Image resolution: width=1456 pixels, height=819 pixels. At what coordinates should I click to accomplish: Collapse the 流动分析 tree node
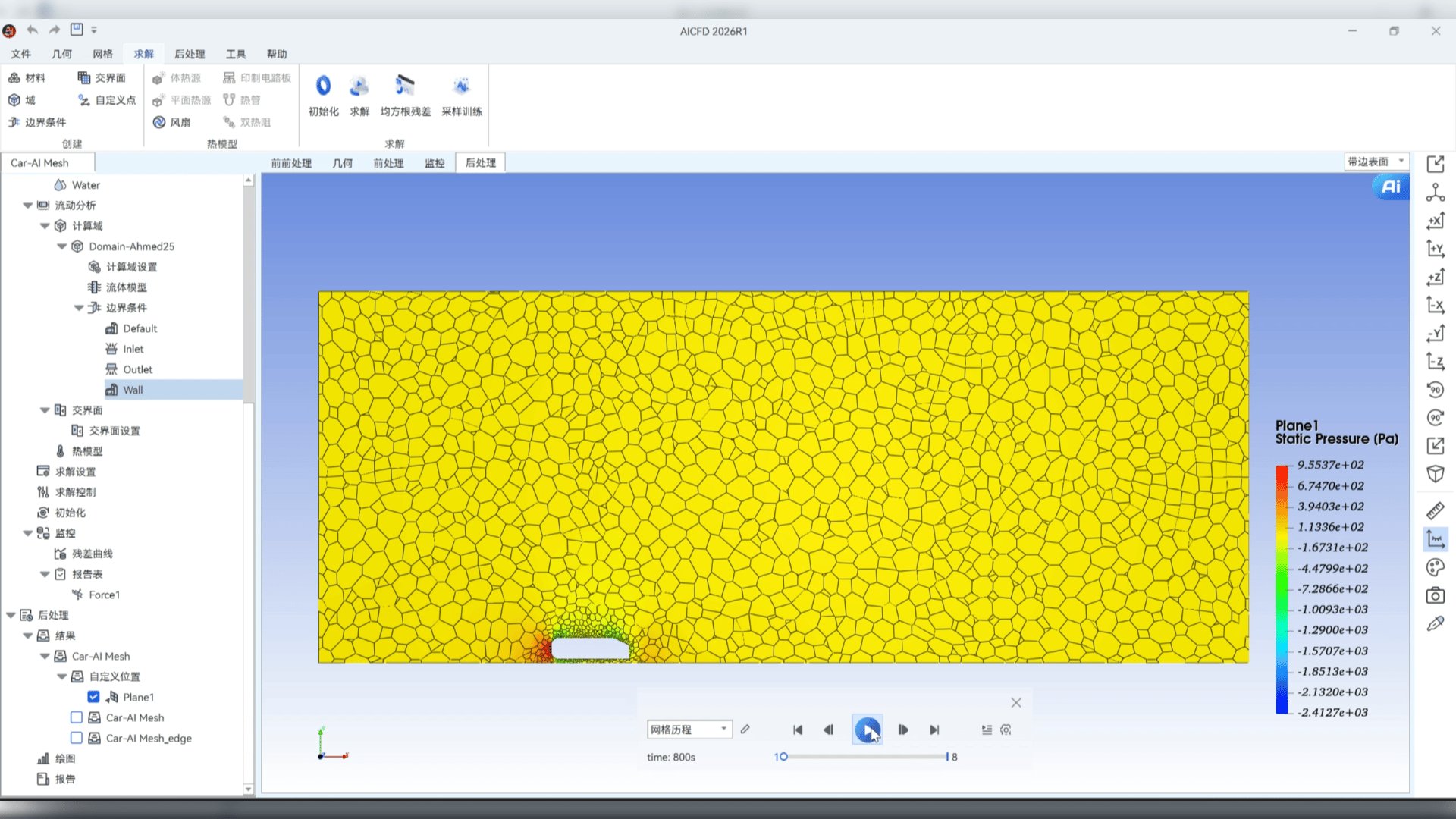(28, 206)
